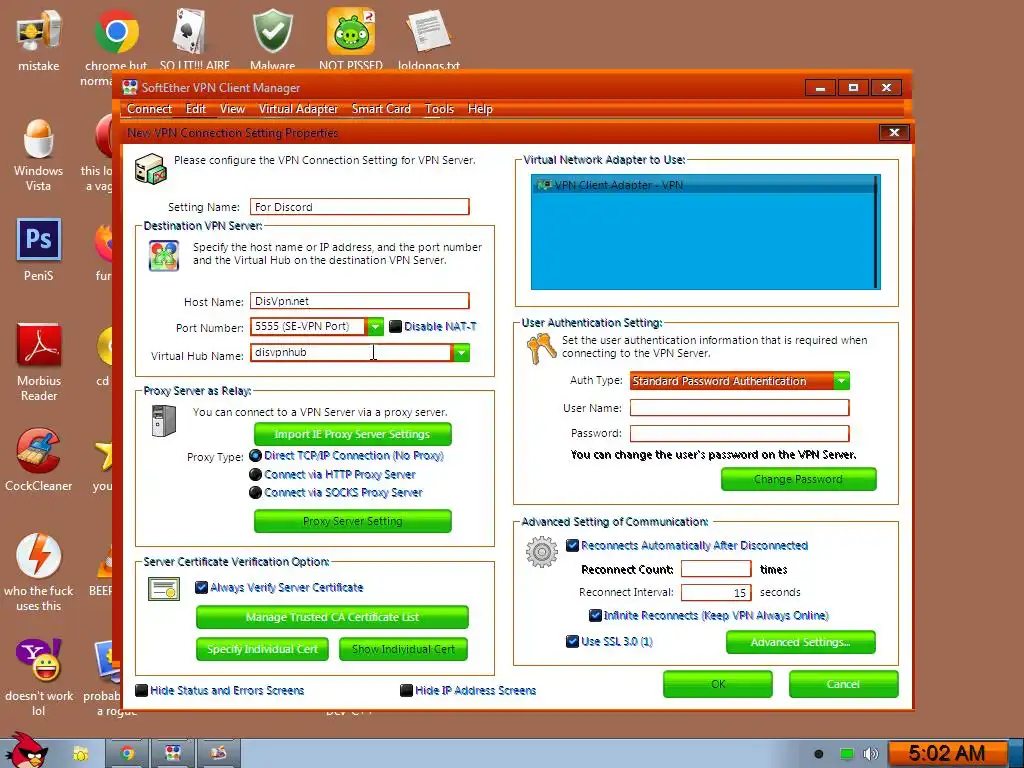This screenshot has height=768, width=1024.
Task: Enable Hide IP Address Screens
Action: tap(406, 690)
